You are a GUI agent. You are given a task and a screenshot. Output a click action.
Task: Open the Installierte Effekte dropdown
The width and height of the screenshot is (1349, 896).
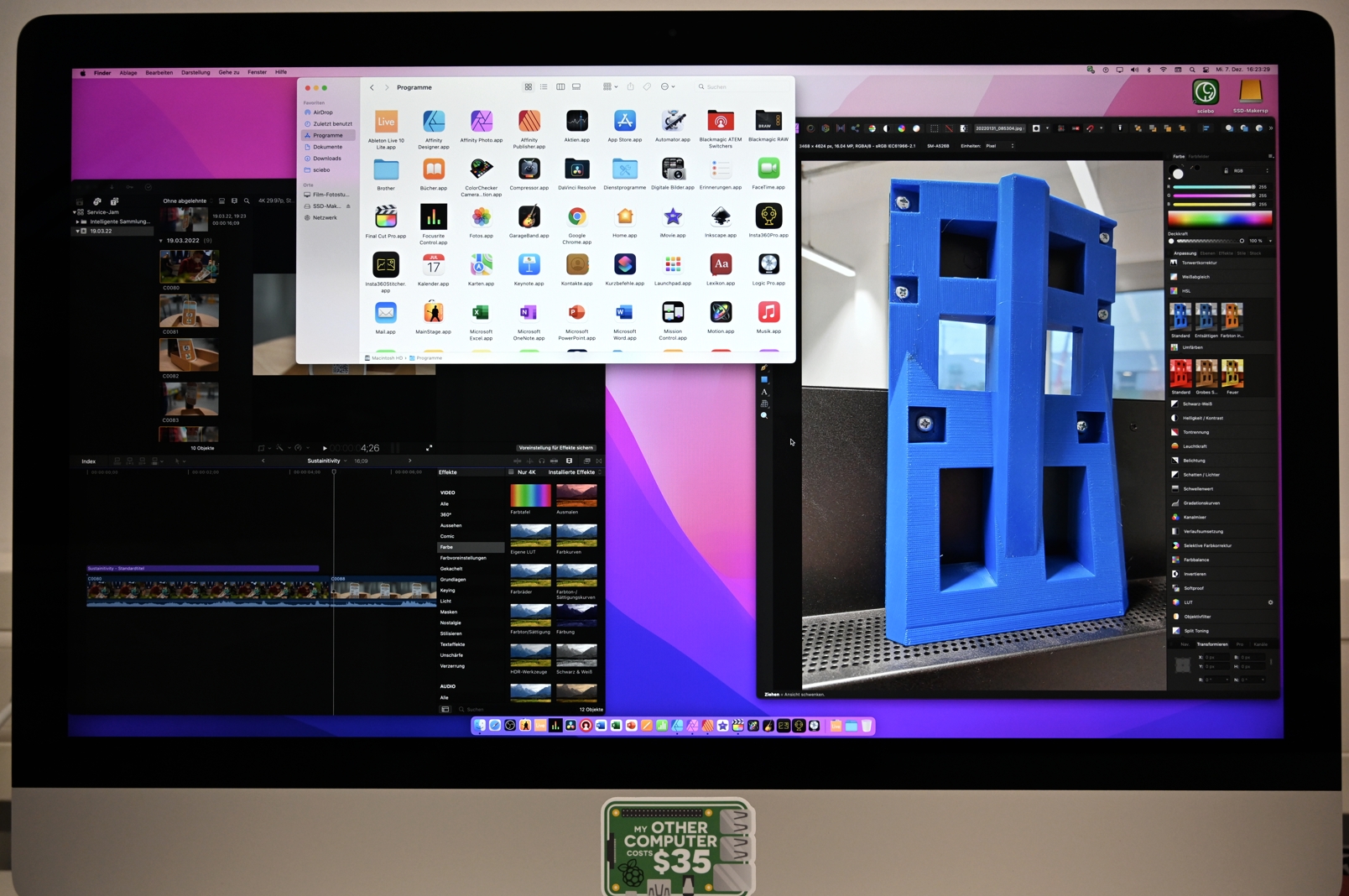point(574,472)
